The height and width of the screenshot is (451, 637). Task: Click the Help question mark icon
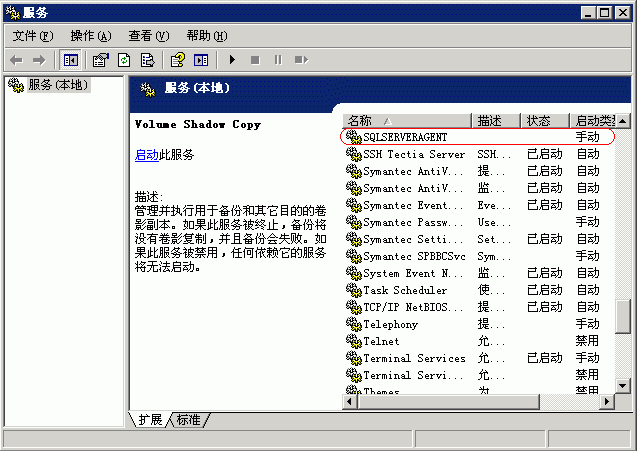click(178, 61)
